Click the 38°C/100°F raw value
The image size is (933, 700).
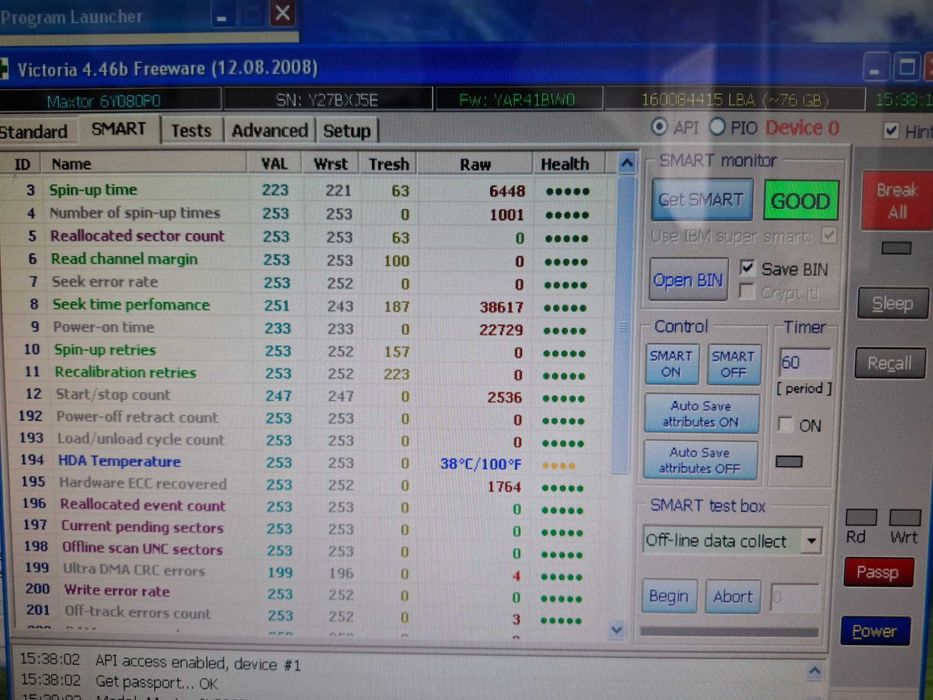[x=481, y=464]
